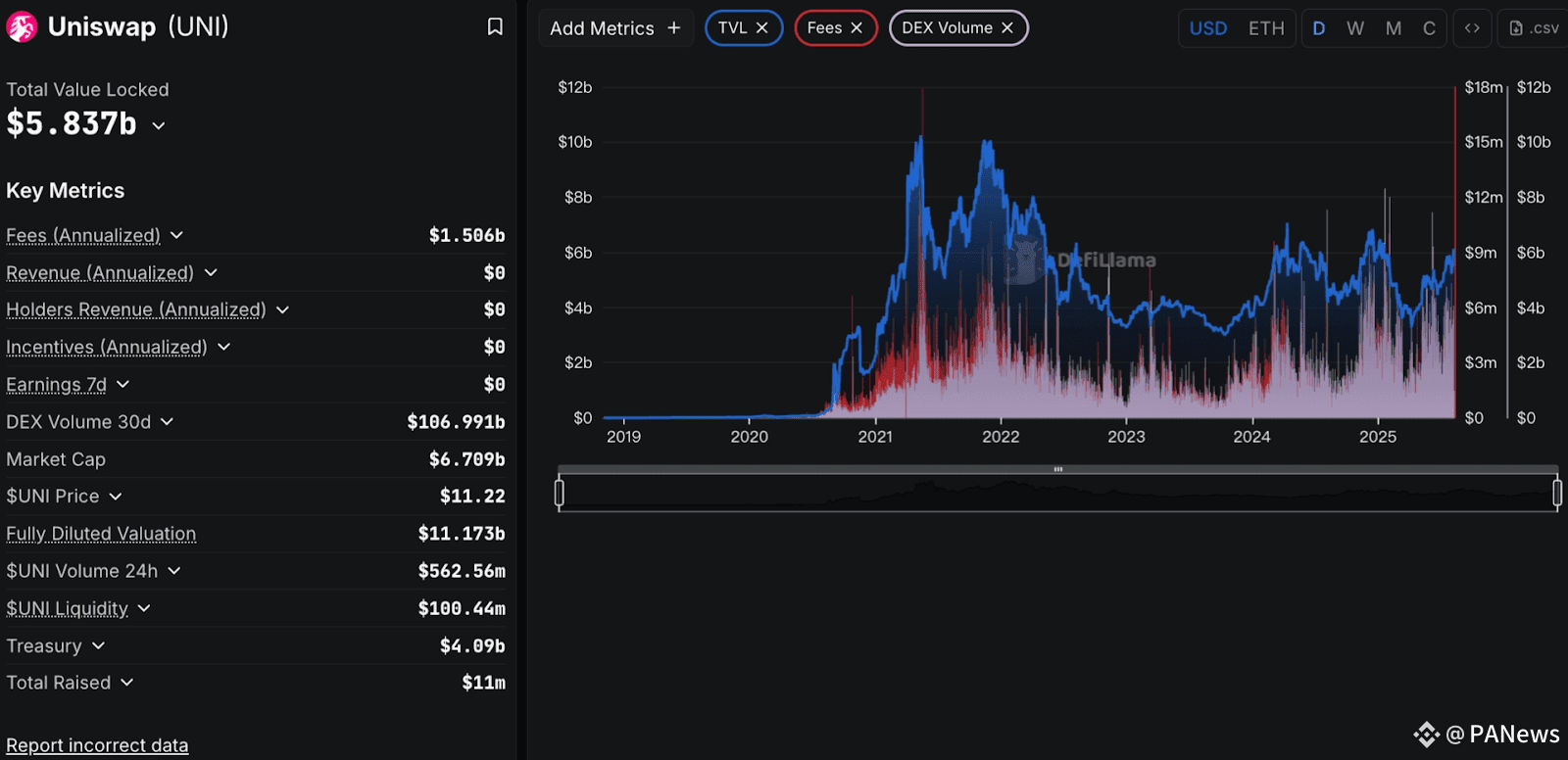Expand Treasury details

98,645
